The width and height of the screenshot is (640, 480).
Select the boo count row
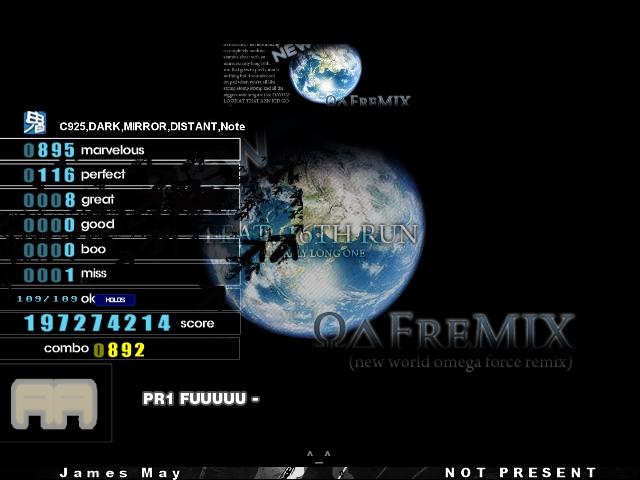120,249
